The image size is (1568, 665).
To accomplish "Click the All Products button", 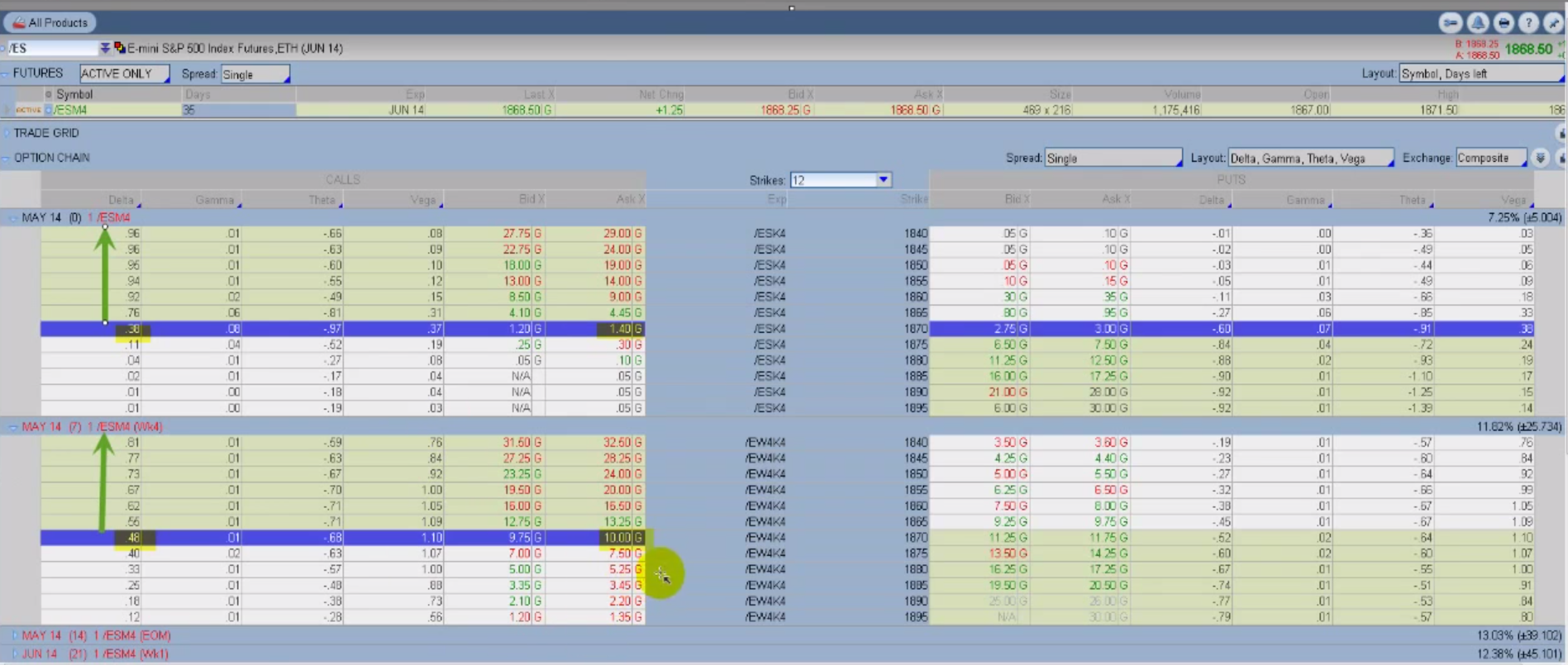I will point(50,22).
